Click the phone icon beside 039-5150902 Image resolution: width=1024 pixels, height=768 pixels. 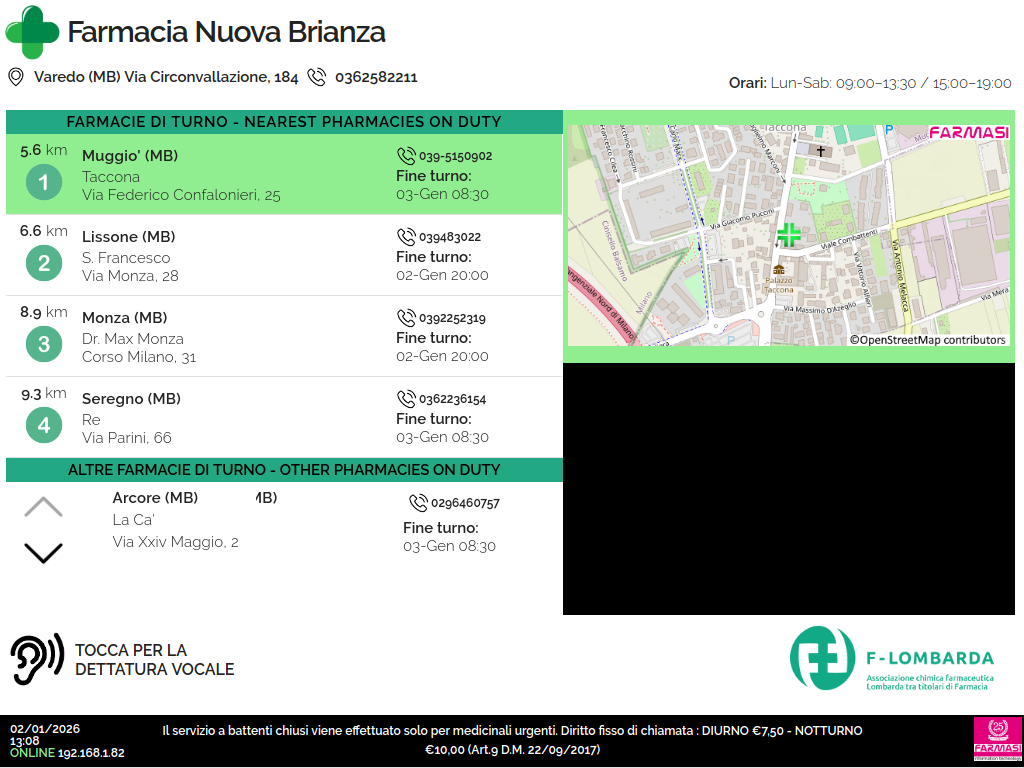(406, 156)
